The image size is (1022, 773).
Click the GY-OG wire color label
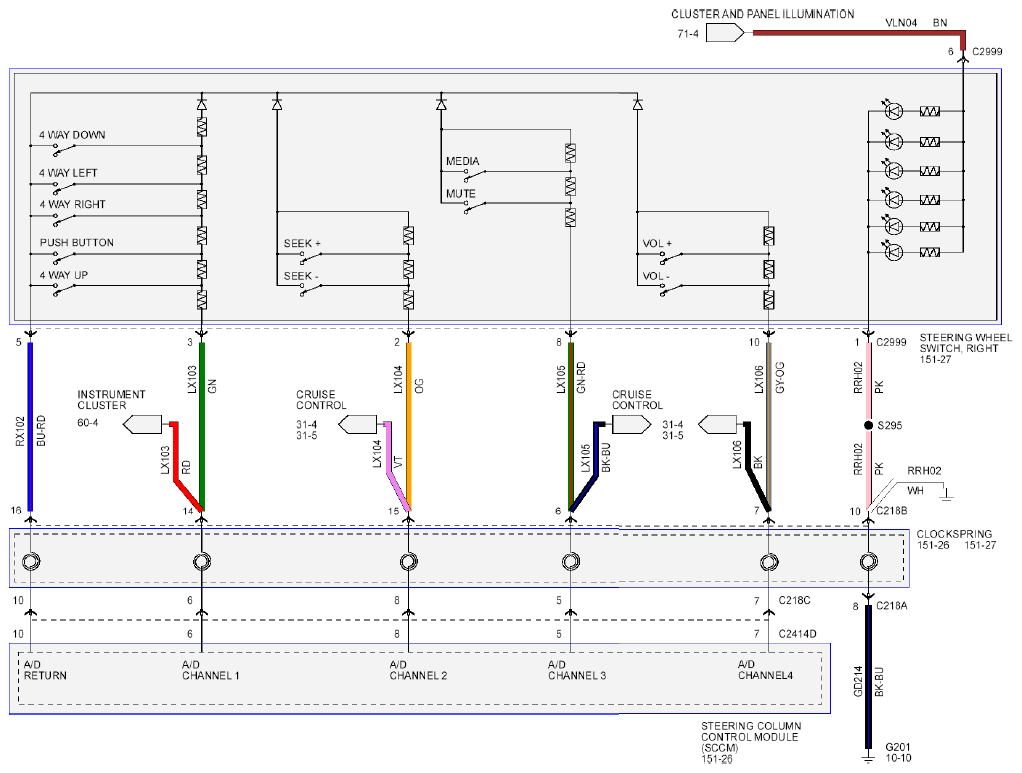click(x=780, y=378)
